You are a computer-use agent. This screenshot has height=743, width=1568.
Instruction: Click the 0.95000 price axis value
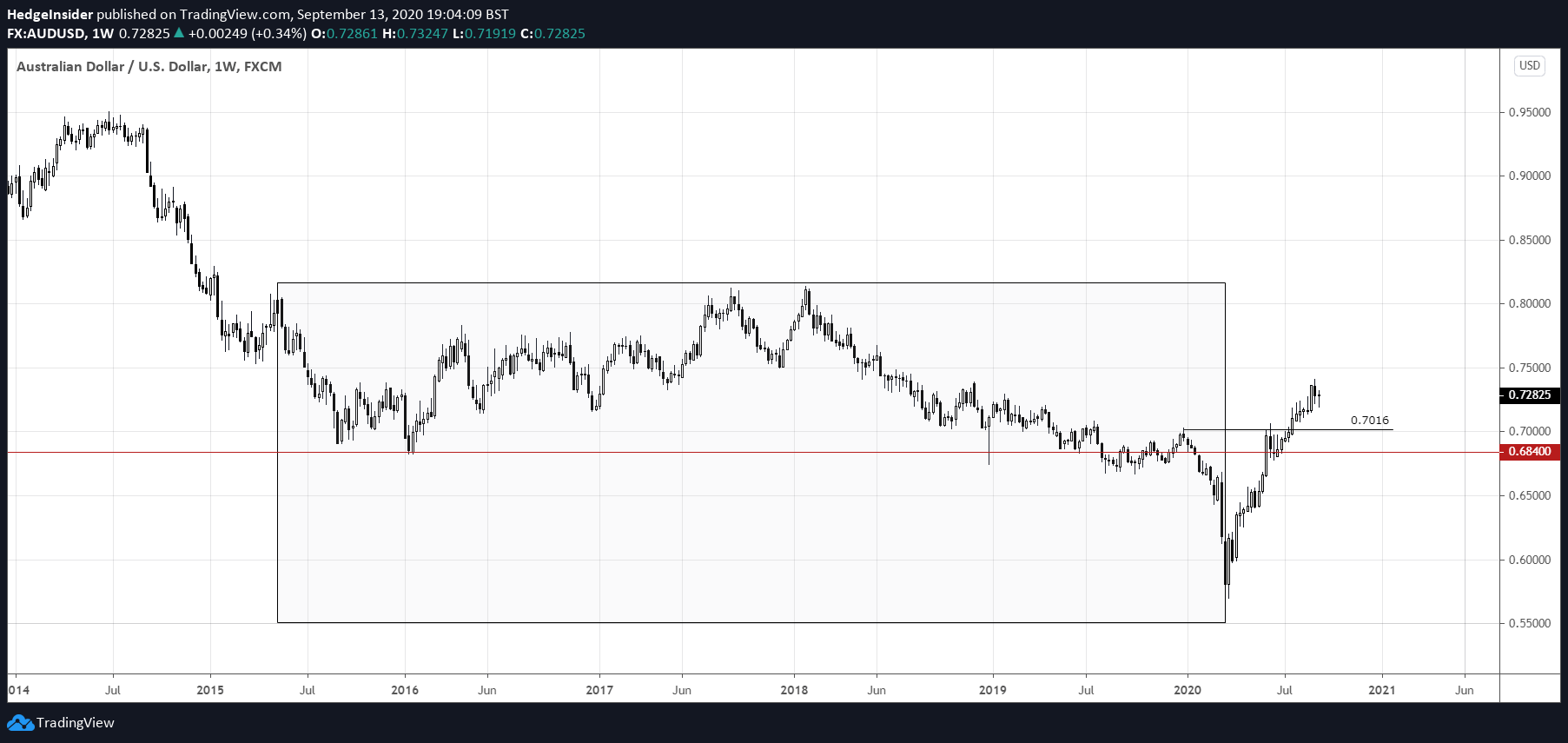[1530, 113]
